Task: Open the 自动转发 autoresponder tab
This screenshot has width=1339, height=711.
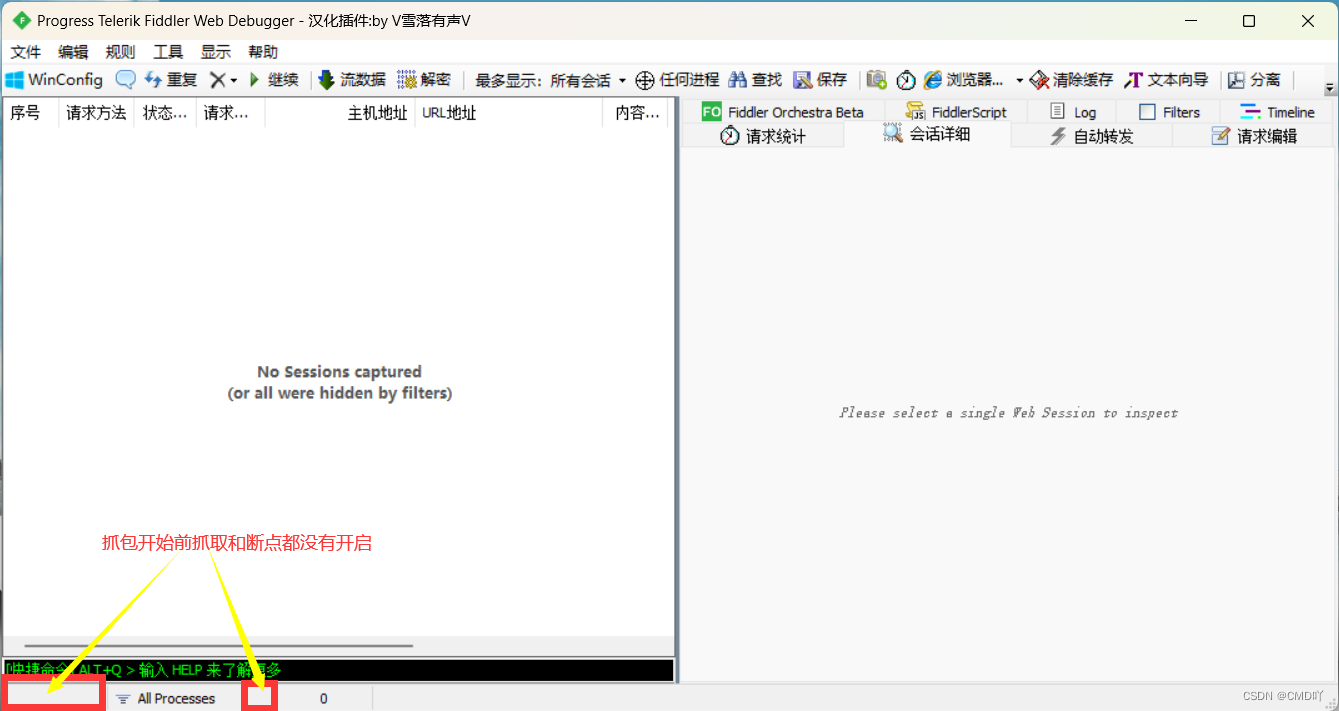Action: (x=1091, y=136)
